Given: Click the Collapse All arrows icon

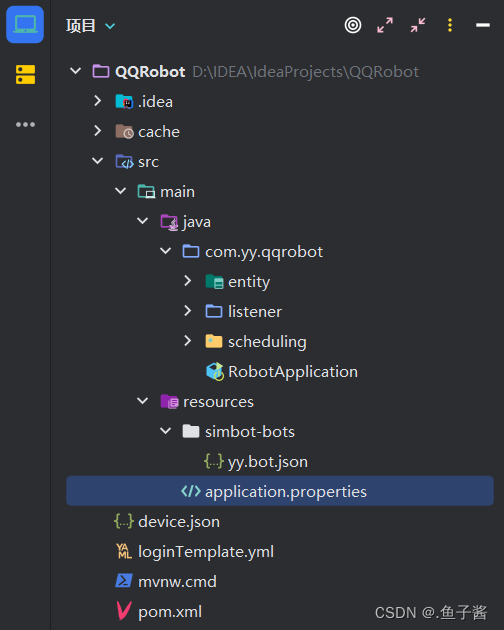Looking at the screenshot, I should 418,25.
